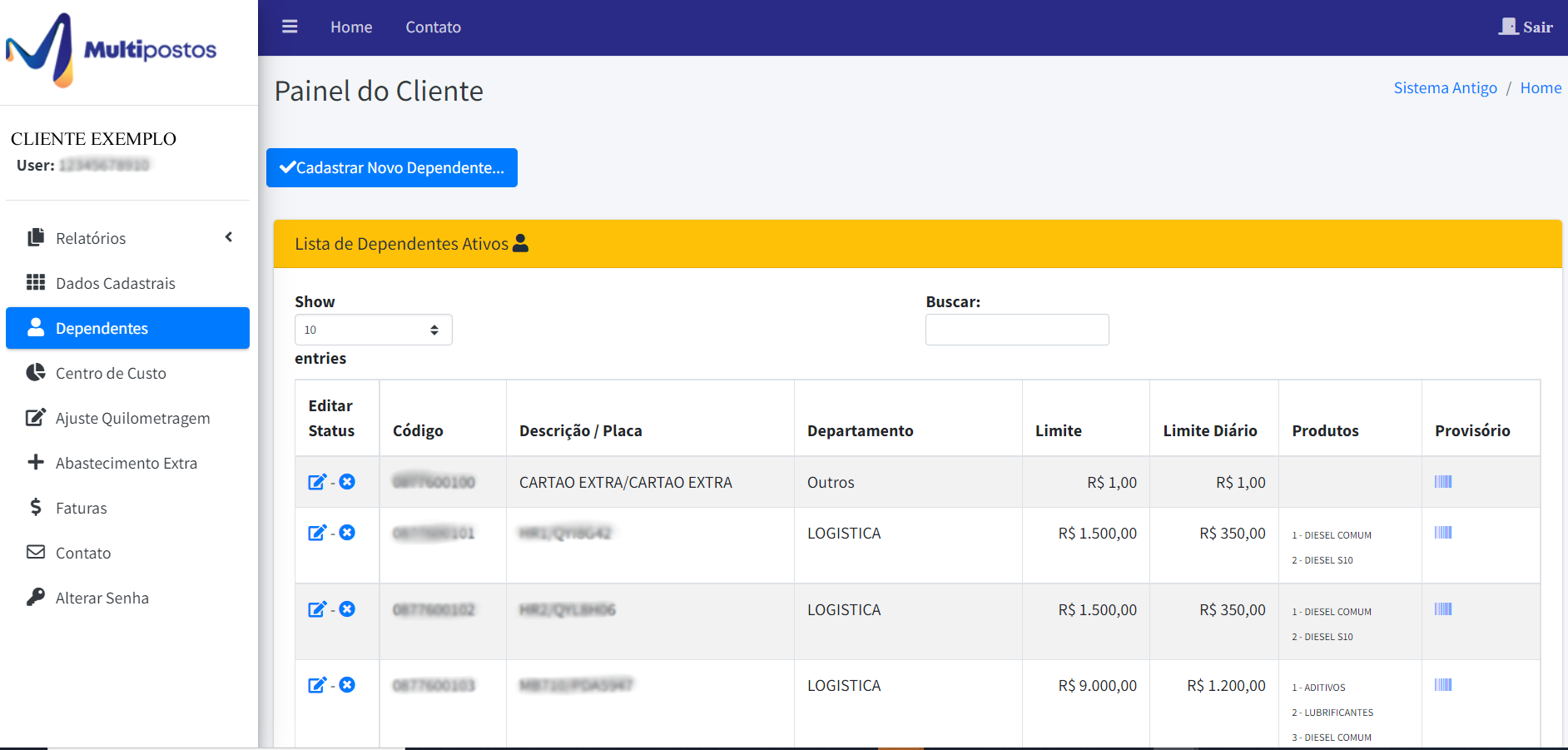Follow the Home breadcrumb link
The height and width of the screenshot is (750, 1568).
1541,87
